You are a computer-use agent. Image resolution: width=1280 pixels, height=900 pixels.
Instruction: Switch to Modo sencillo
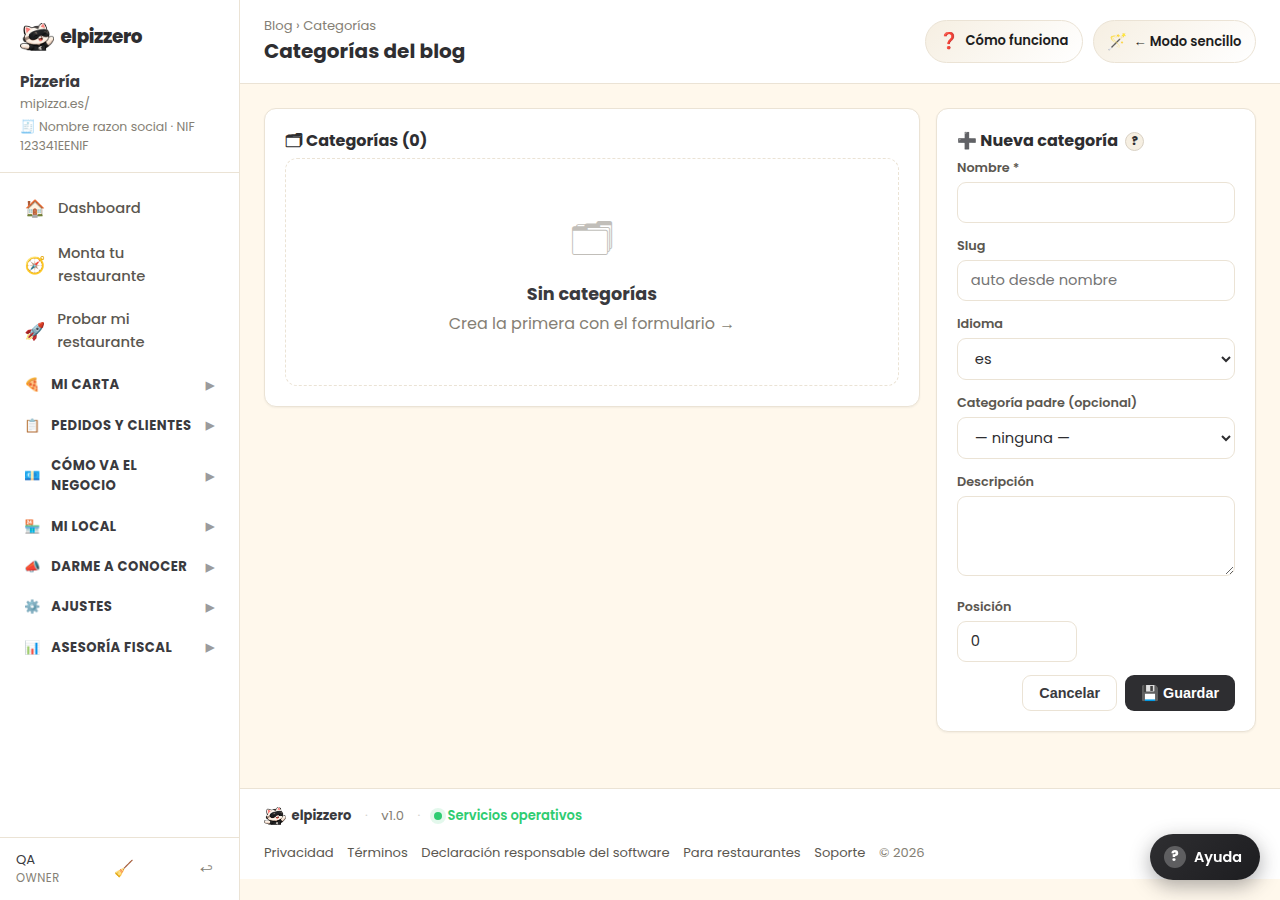pos(1174,41)
